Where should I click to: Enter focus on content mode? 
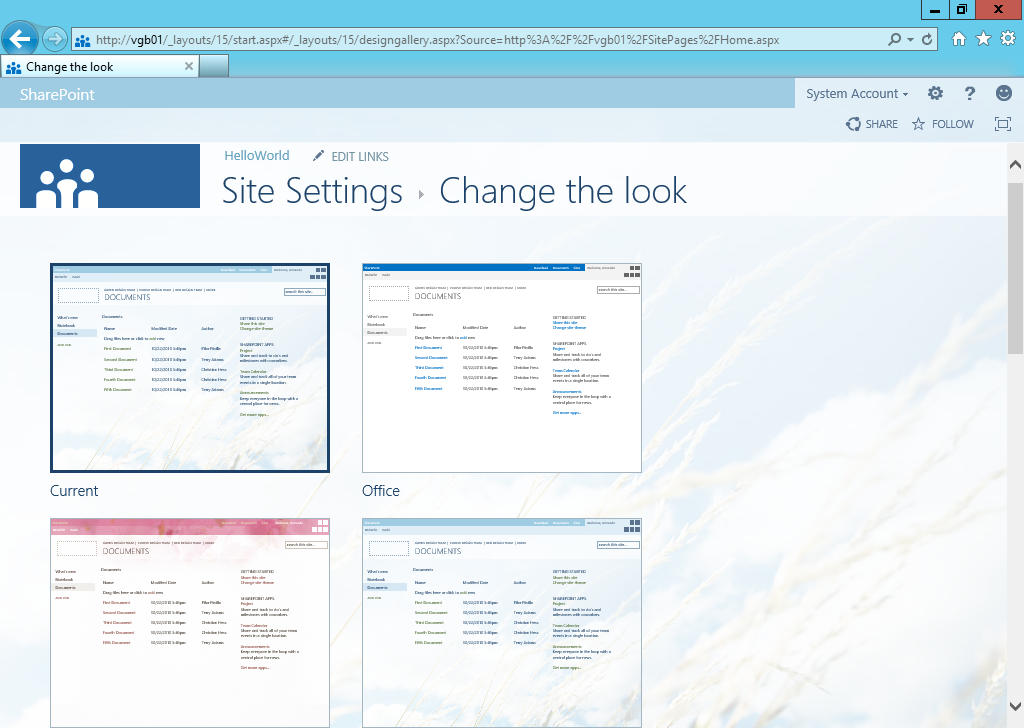[x=1002, y=124]
